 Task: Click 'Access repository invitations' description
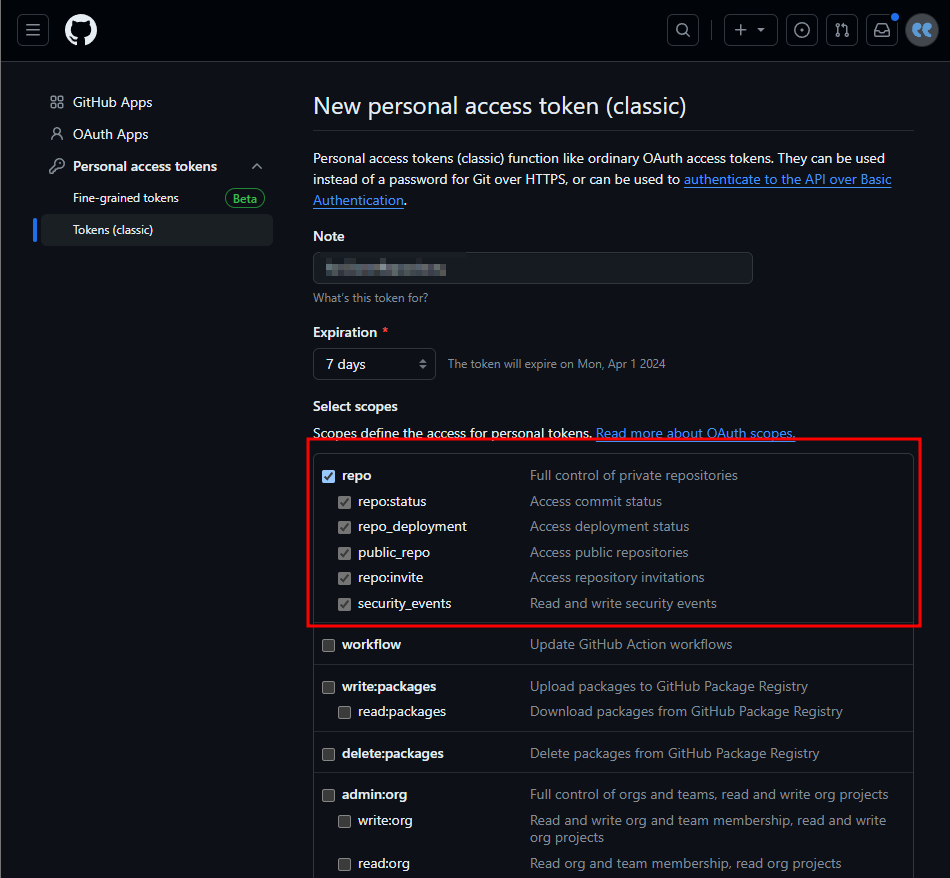(x=617, y=577)
